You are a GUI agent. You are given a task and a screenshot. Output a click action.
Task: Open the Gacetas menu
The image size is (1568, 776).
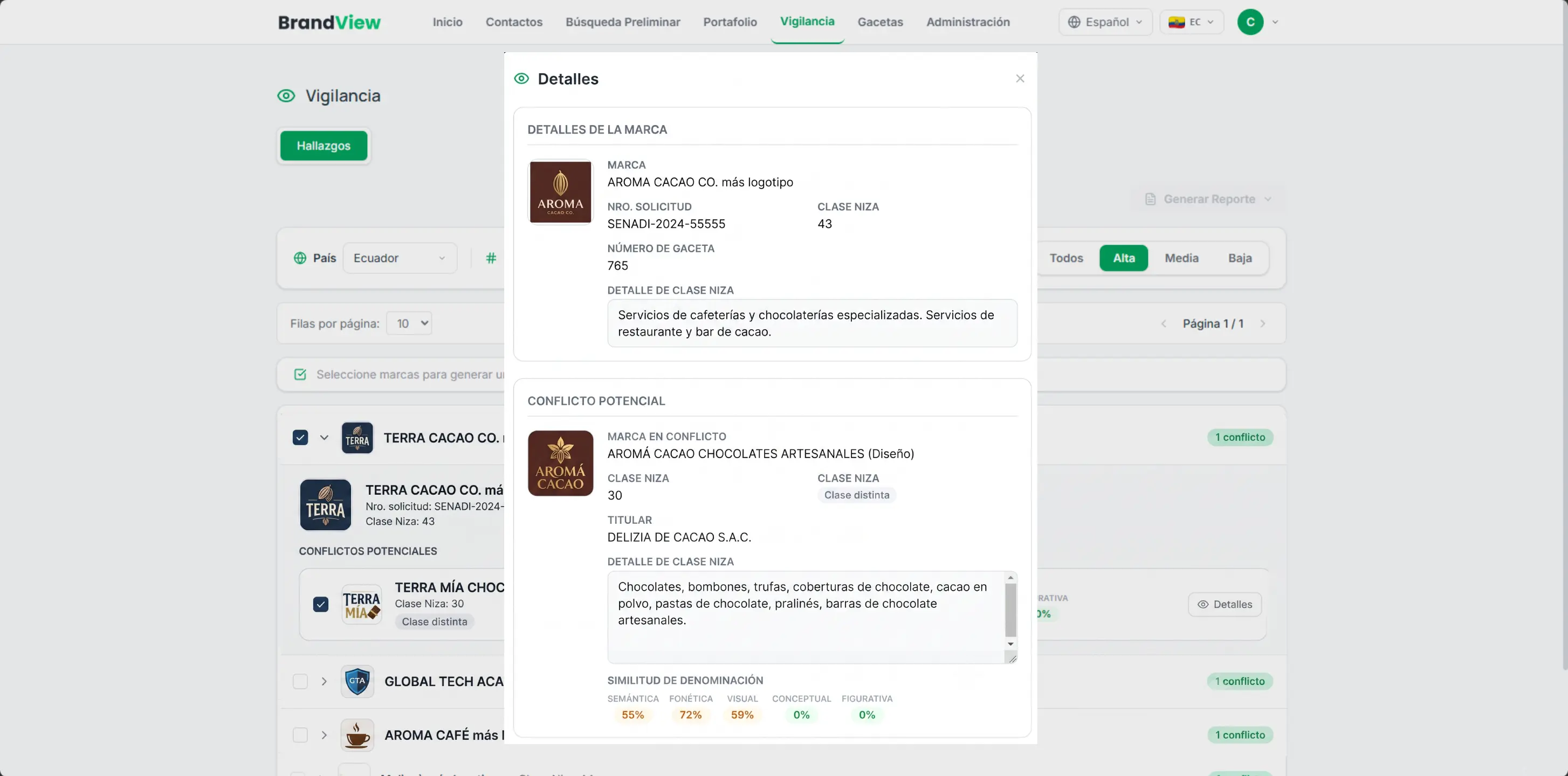click(880, 22)
